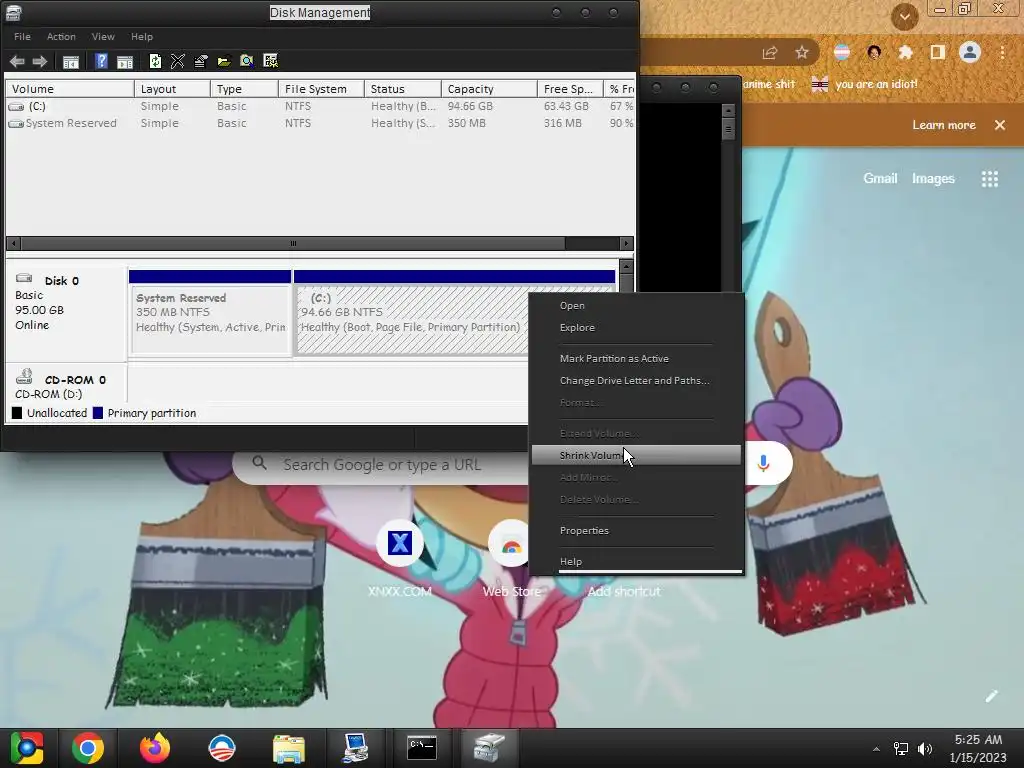Select Change Drive Letter and Paths
Image resolution: width=1024 pixels, height=768 pixels.
coord(636,381)
